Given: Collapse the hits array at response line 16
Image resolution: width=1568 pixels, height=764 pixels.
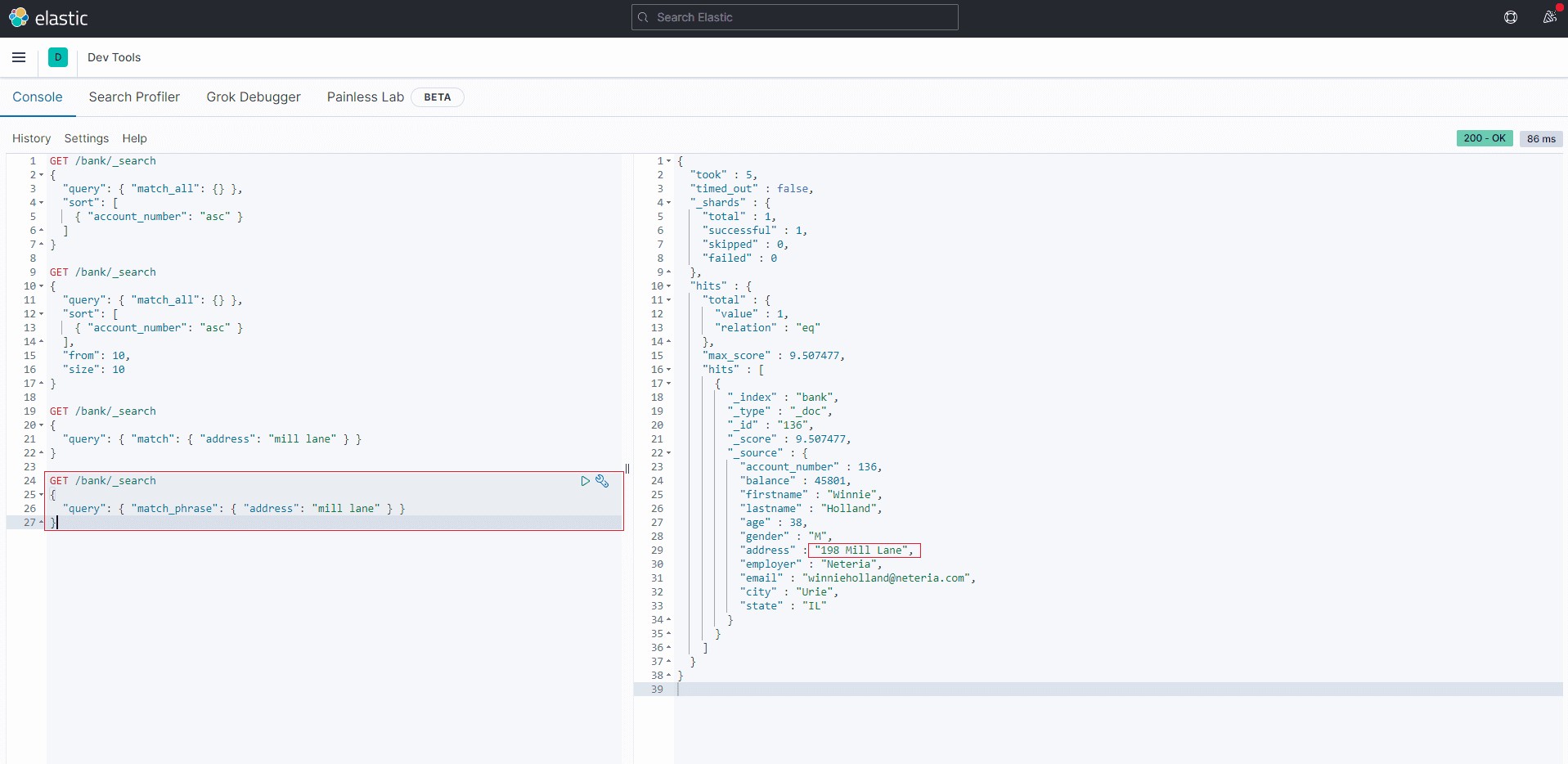Looking at the screenshot, I should click(x=668, y=370).
